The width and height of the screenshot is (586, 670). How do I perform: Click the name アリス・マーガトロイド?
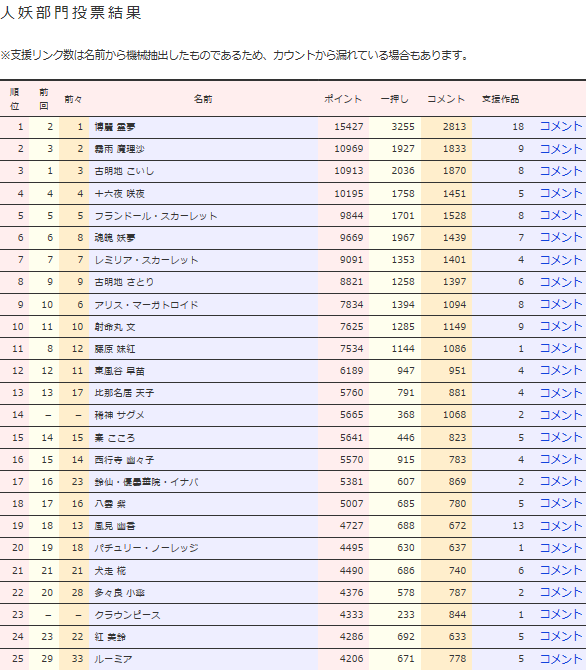[x=147, y=305]
